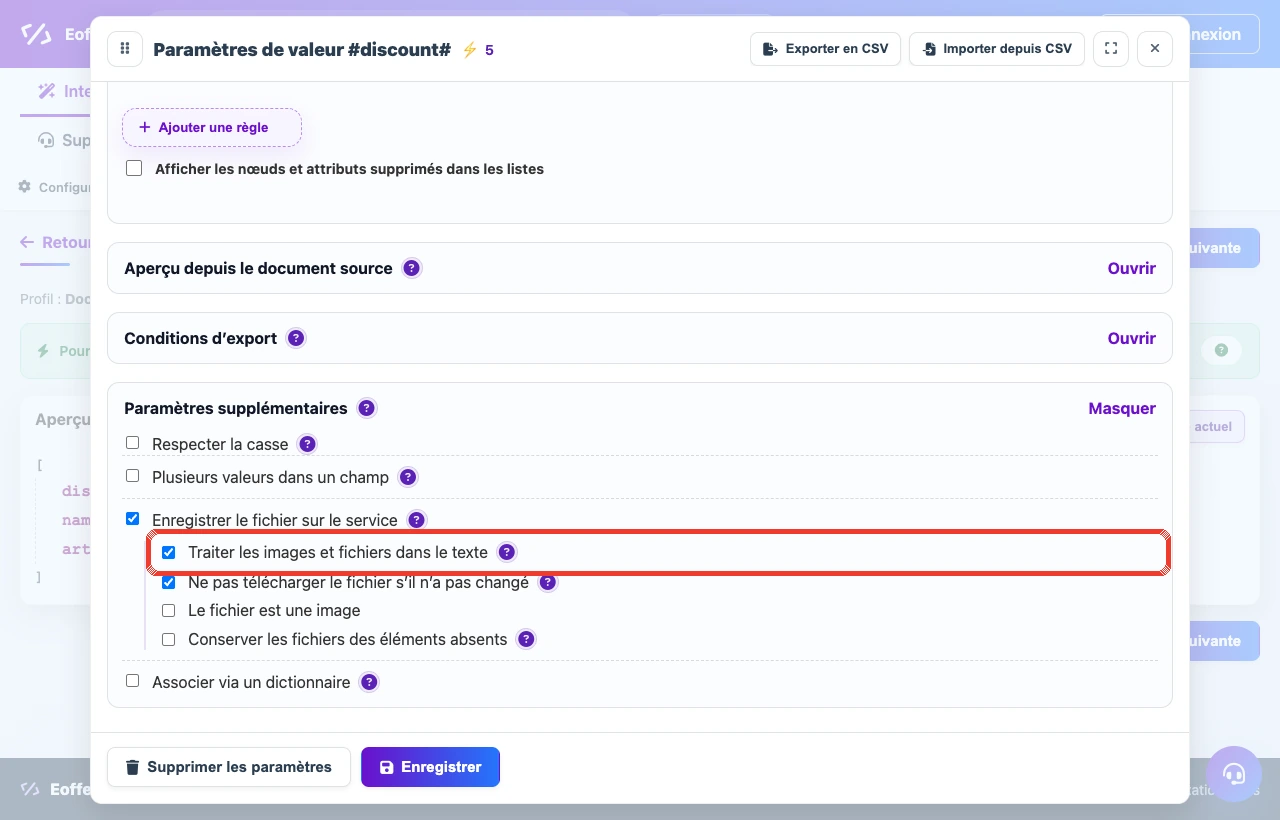1280x820 pixels.
Task: Click the Aperçu depuis le document source heading
Action: click(x=258, y=268)
